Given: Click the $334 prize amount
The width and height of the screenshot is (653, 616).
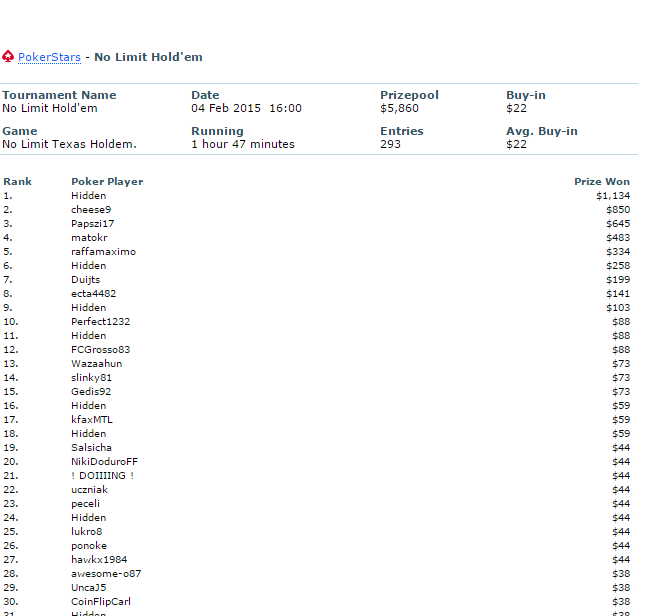Looking at the screenshot, I should coord(618,252).
